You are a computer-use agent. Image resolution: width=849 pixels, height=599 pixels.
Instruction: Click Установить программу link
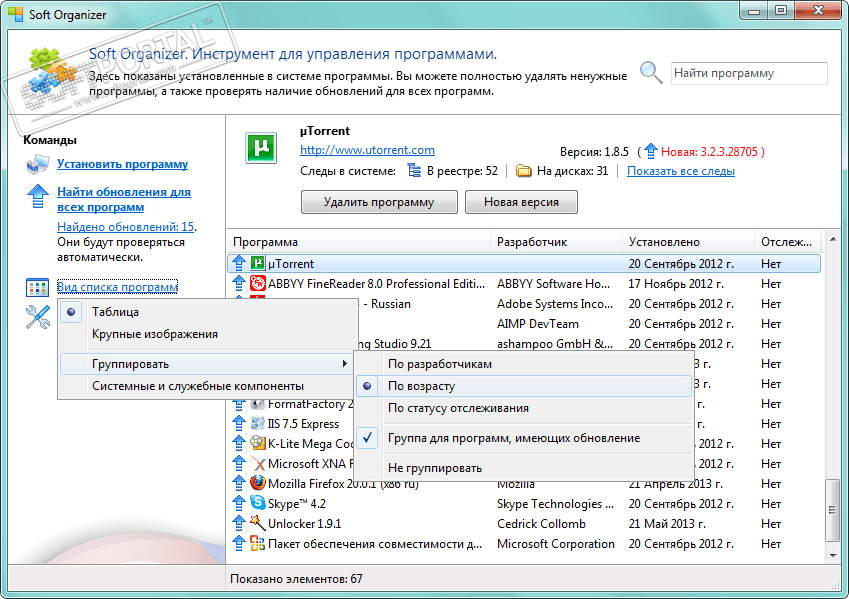click(x=122, y=164)
